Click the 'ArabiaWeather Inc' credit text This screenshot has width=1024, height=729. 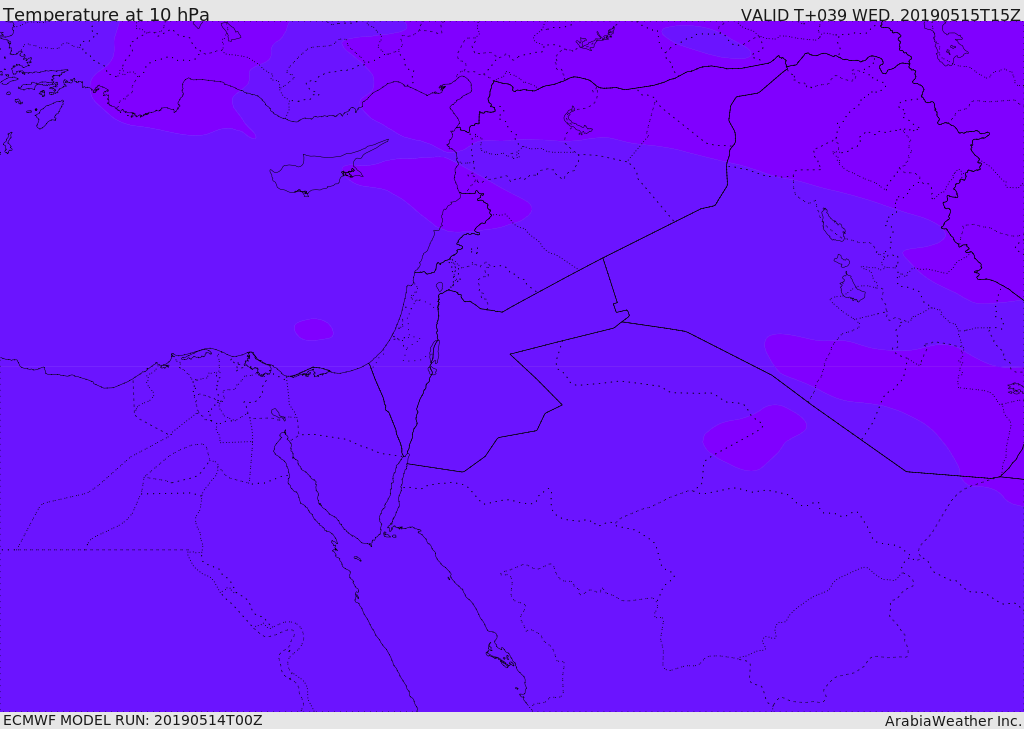point(952,721)
